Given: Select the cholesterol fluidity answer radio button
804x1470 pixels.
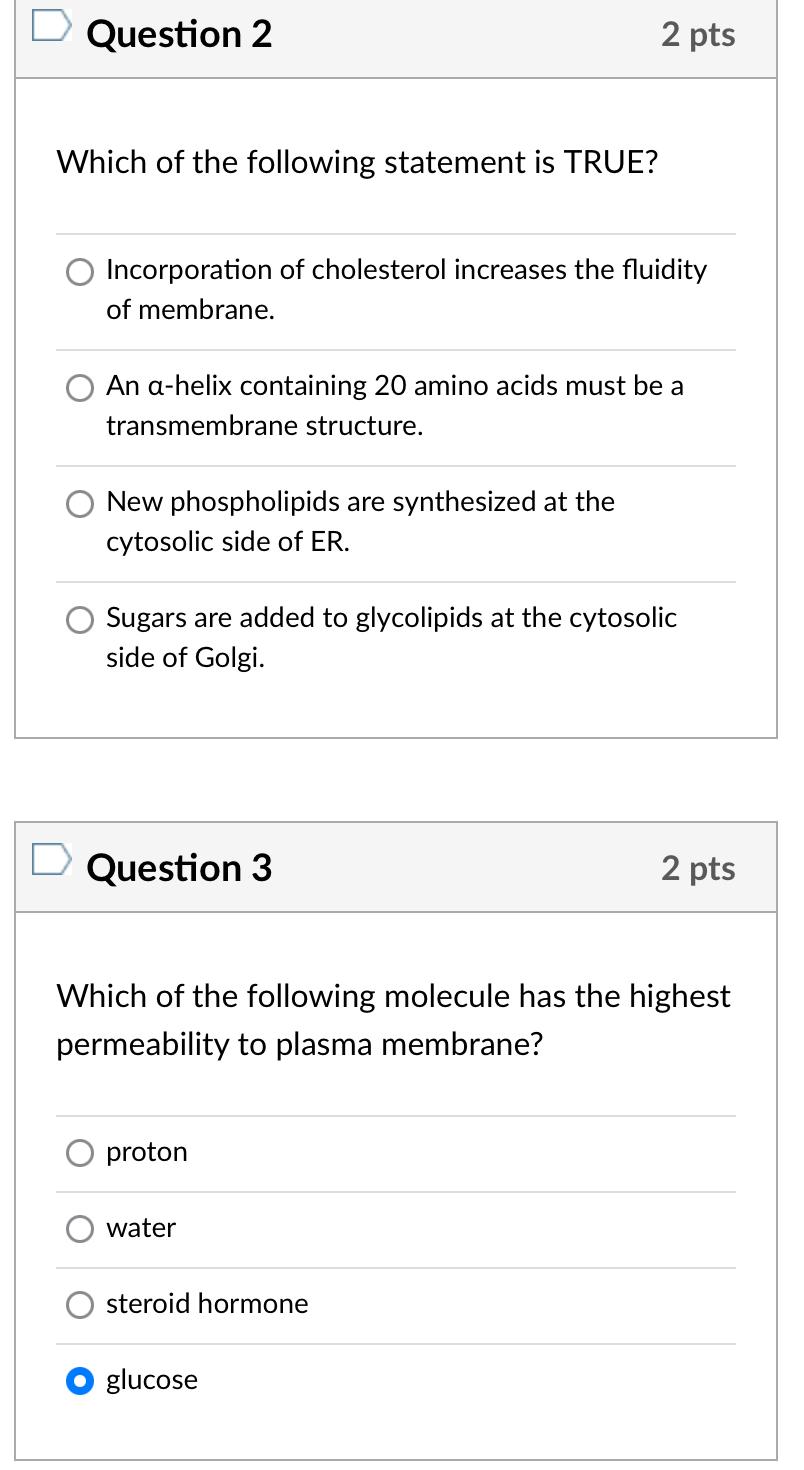Looking at the screenshot, I should (x=79, y=271).
